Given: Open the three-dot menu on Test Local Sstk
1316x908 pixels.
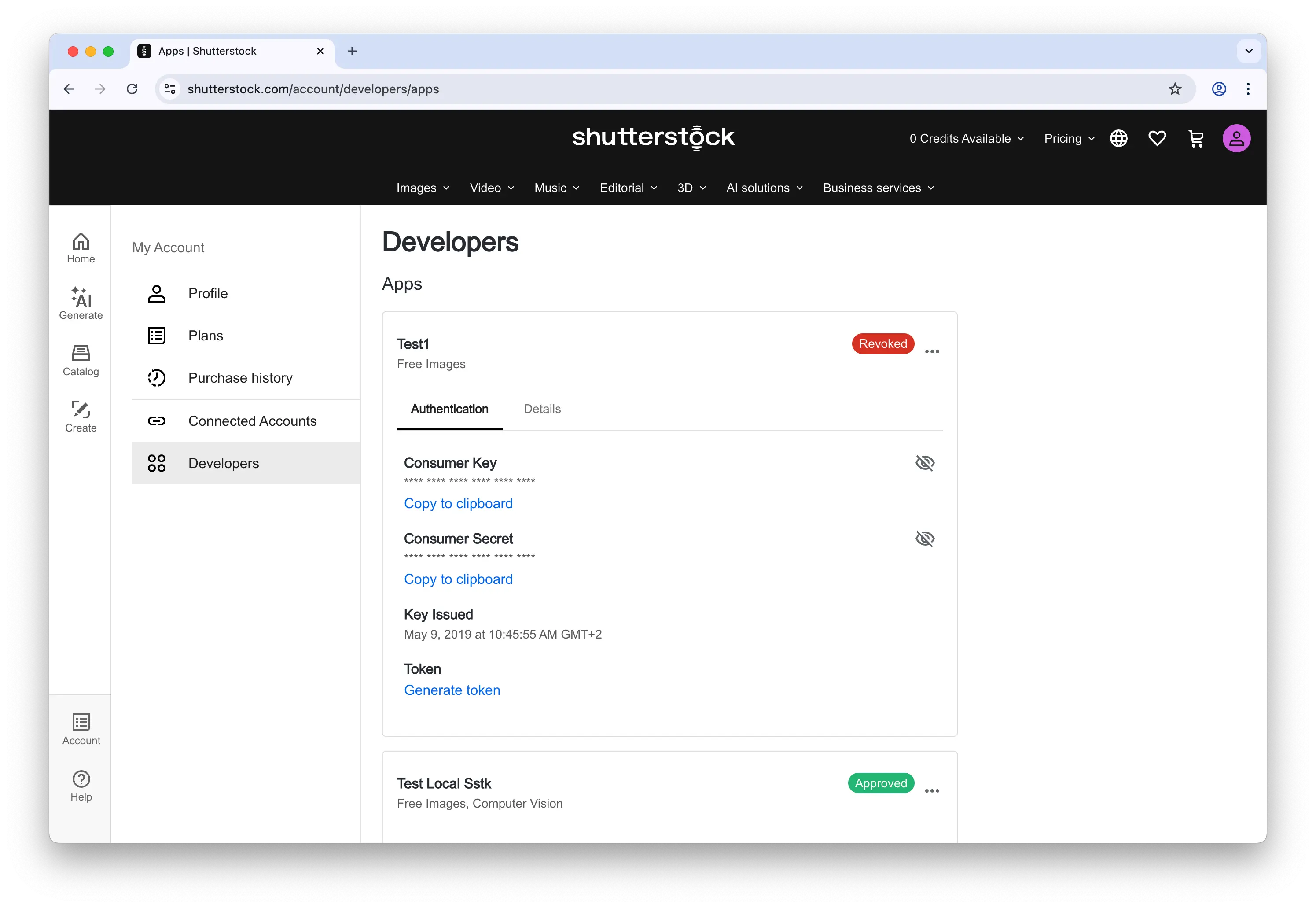Looking at the screenshot, I should pyautogui.click(x=932, y=791).
